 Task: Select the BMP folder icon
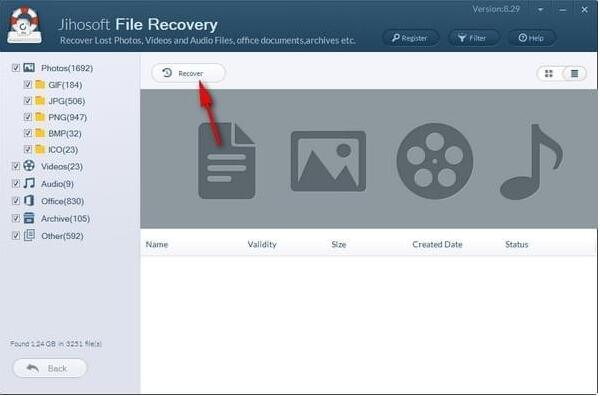coord(40,133)
